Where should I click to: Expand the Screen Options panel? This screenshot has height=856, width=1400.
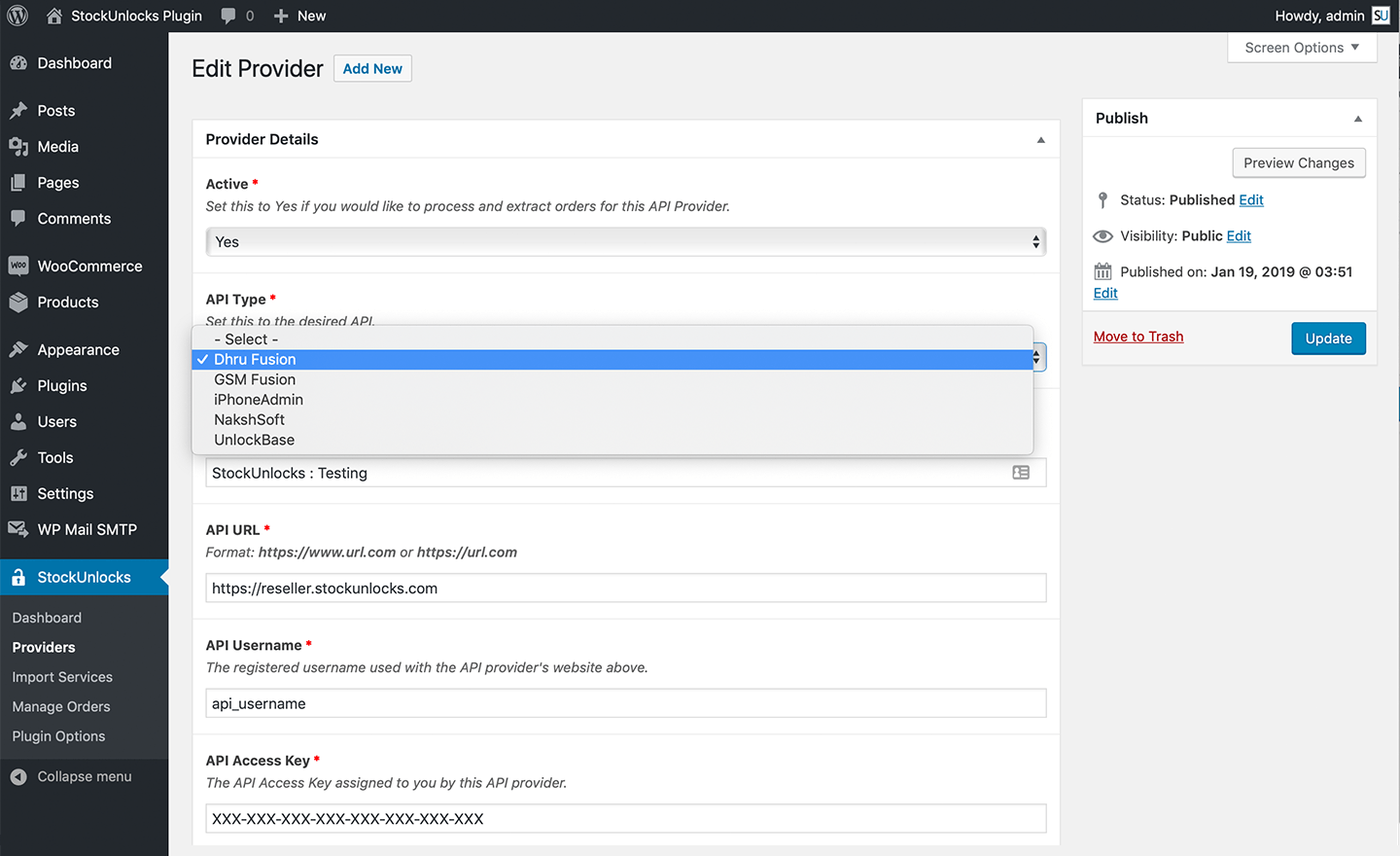(x=1302, y=48)
